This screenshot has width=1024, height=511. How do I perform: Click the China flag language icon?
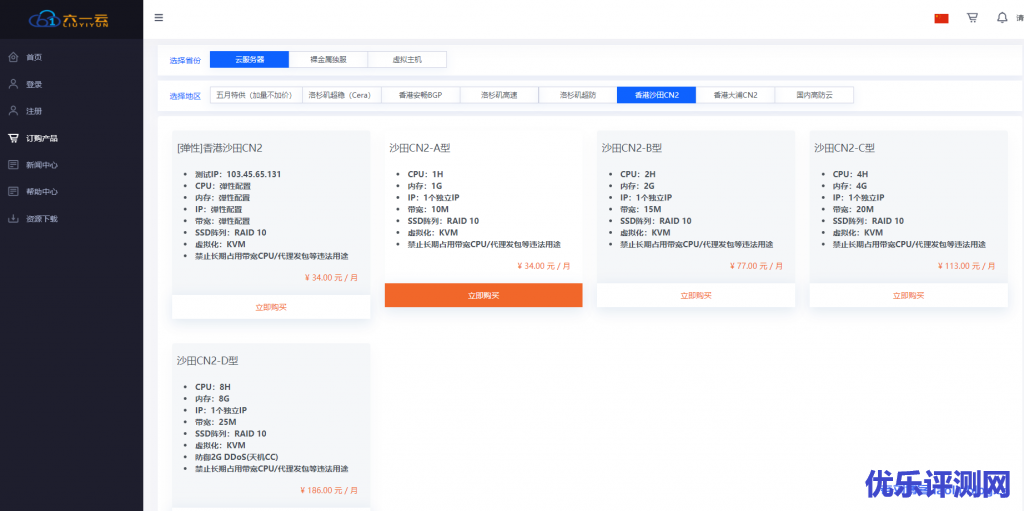(x=941, y=18)
